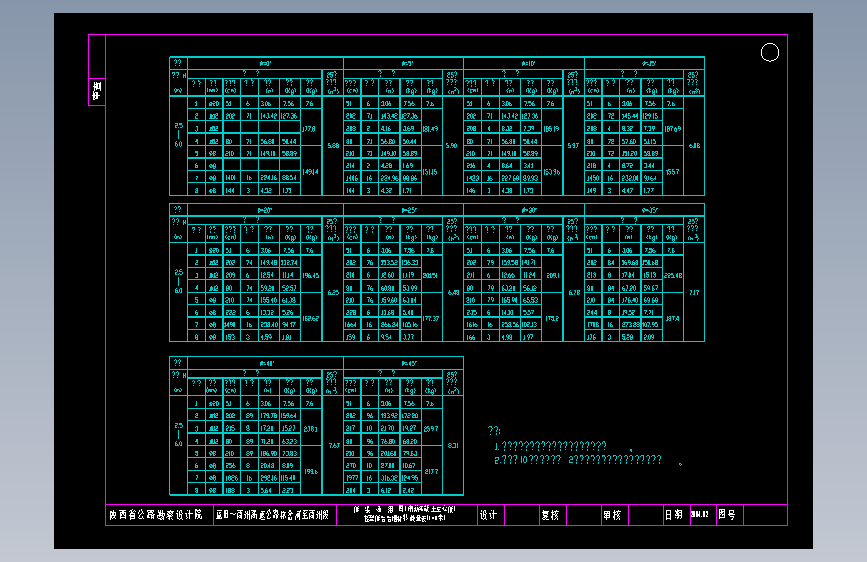
Task: Click the 7.67 value in the bottom left table
Action: tap(334, 445)
